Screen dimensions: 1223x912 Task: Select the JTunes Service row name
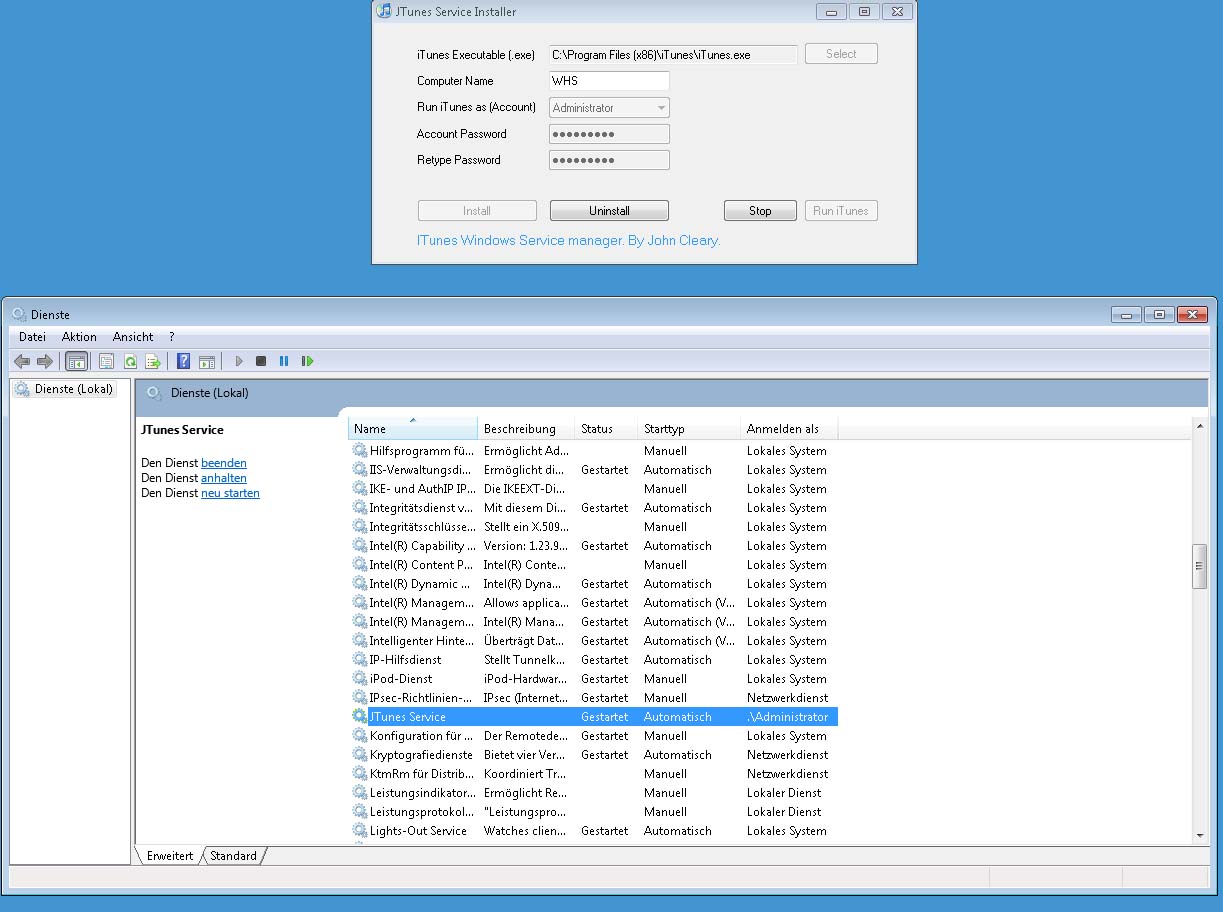pyautogui.click(x=408, y=717)
